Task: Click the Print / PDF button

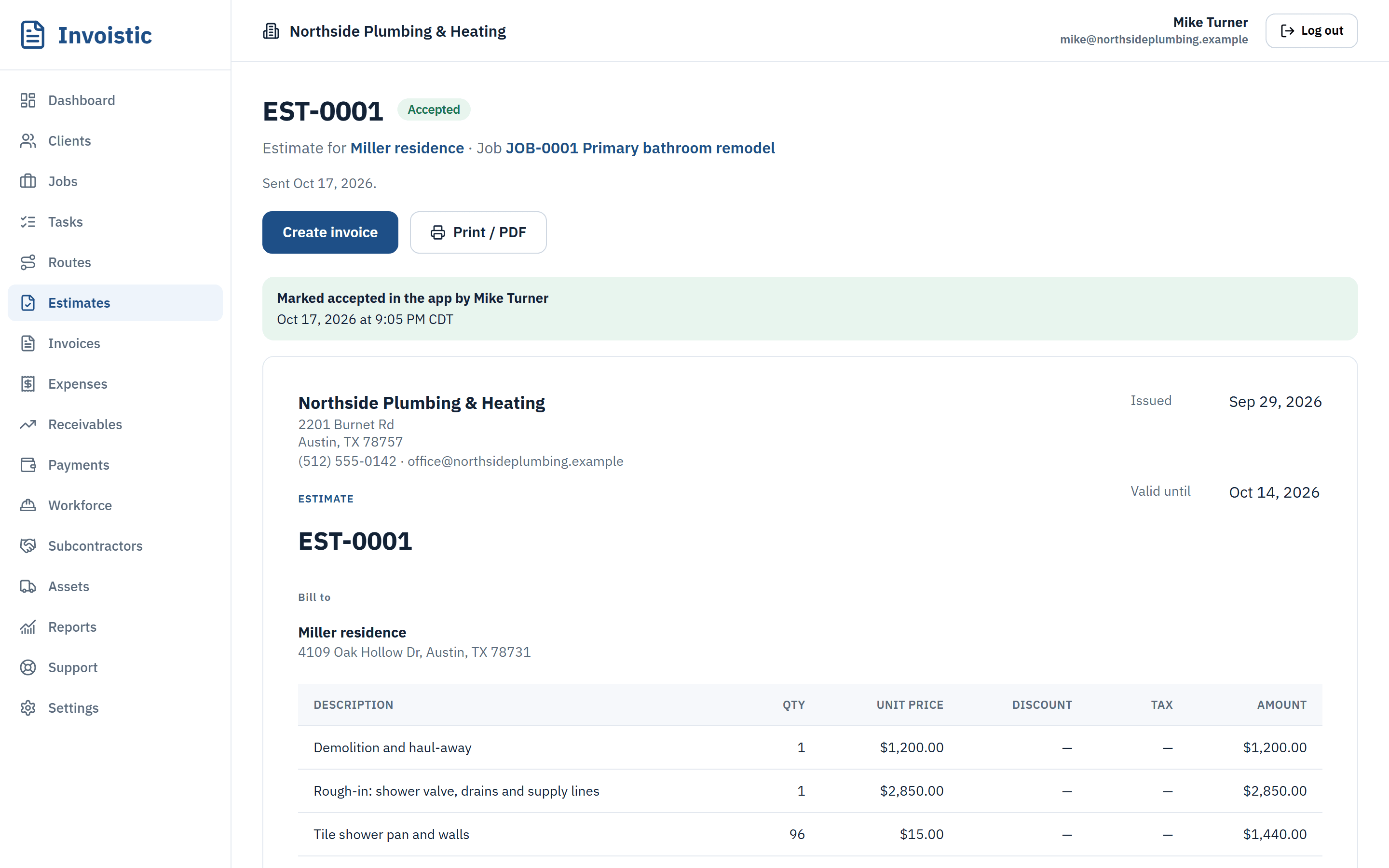Action: pos(478,232)
